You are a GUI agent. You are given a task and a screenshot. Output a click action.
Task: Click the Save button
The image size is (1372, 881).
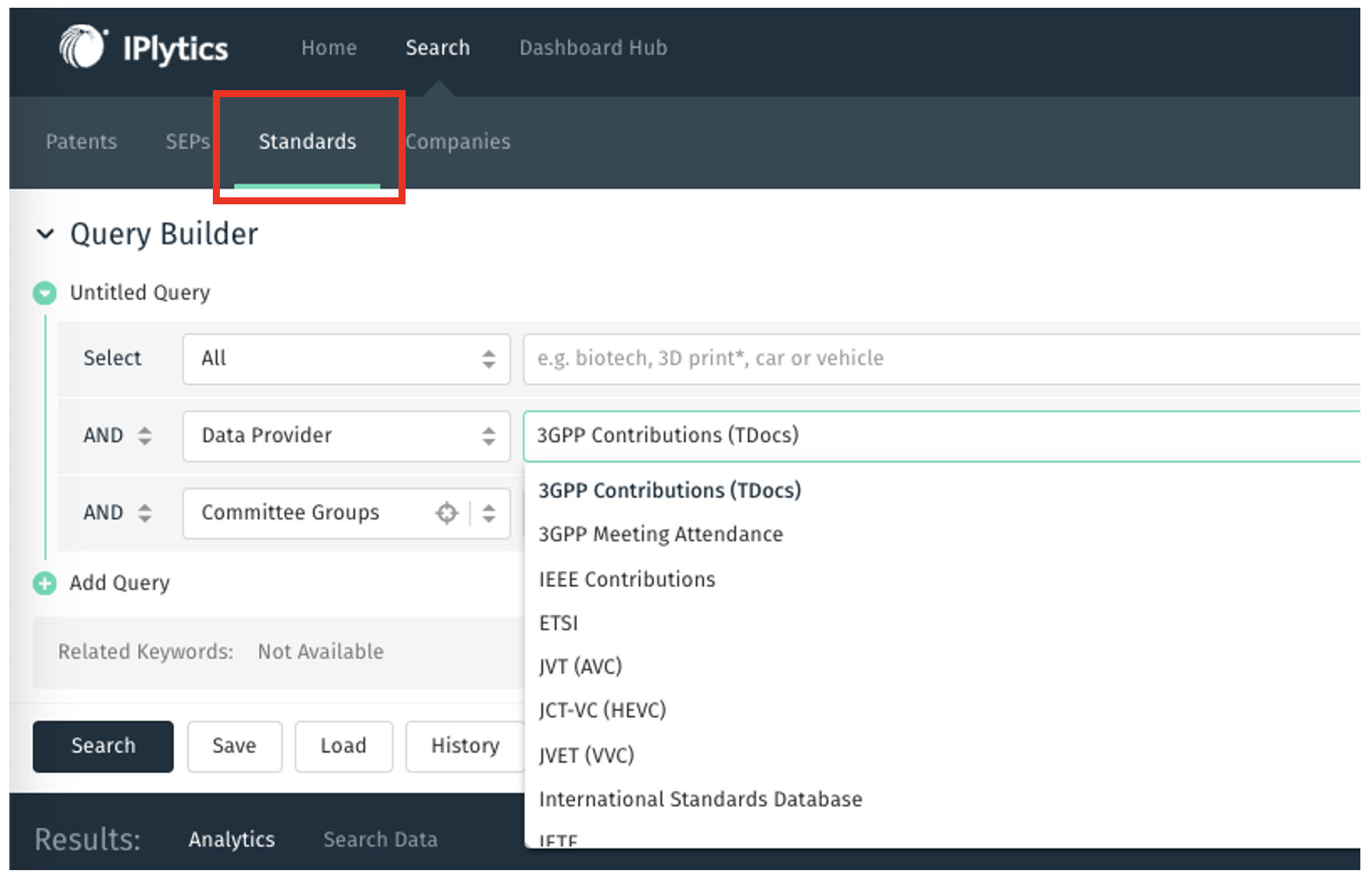(235, 746)
